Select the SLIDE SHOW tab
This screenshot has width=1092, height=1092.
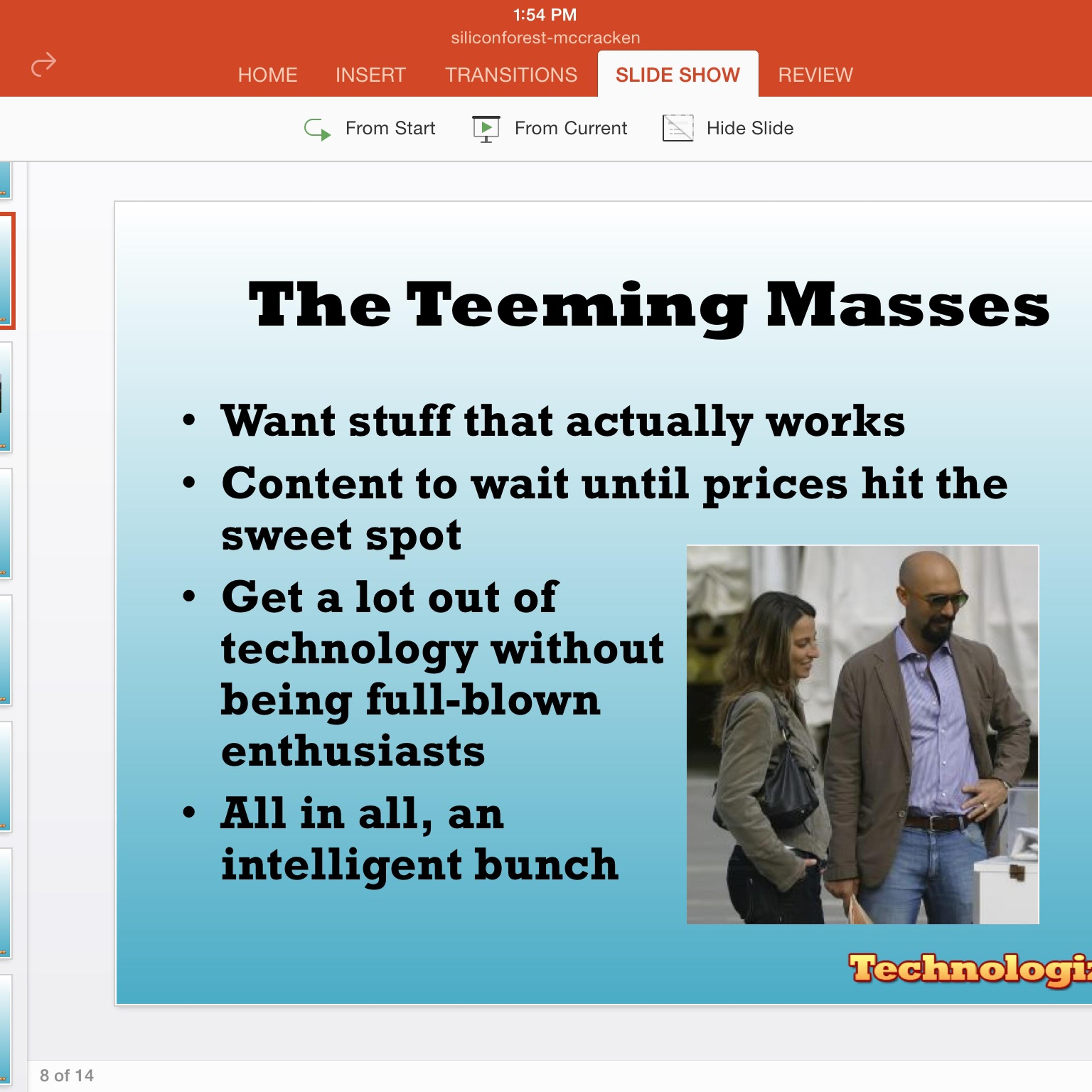[678, 74]
